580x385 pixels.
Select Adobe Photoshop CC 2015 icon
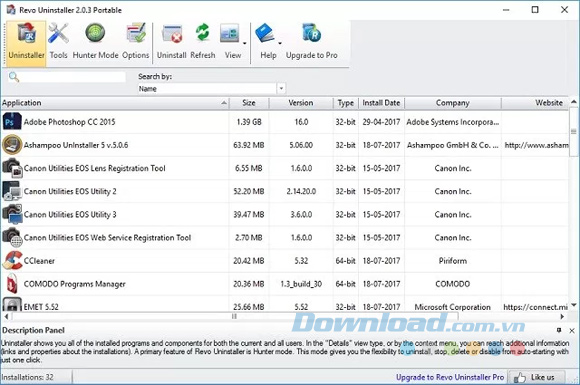pyautogui.click(x=12, y=121)
